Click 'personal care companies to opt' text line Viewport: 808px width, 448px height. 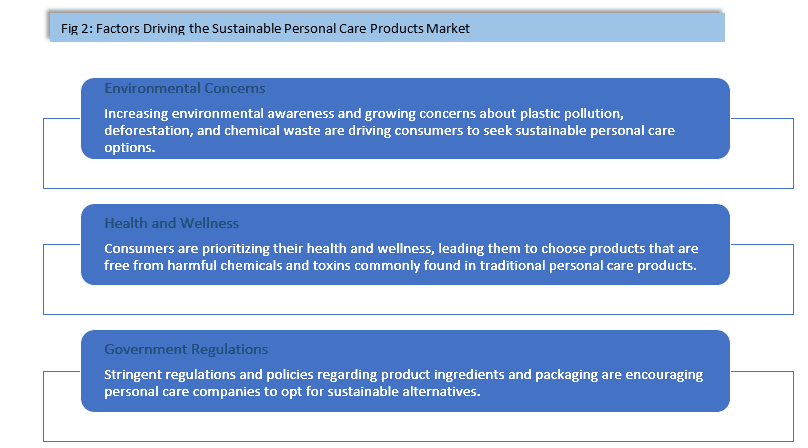(292, 391)
